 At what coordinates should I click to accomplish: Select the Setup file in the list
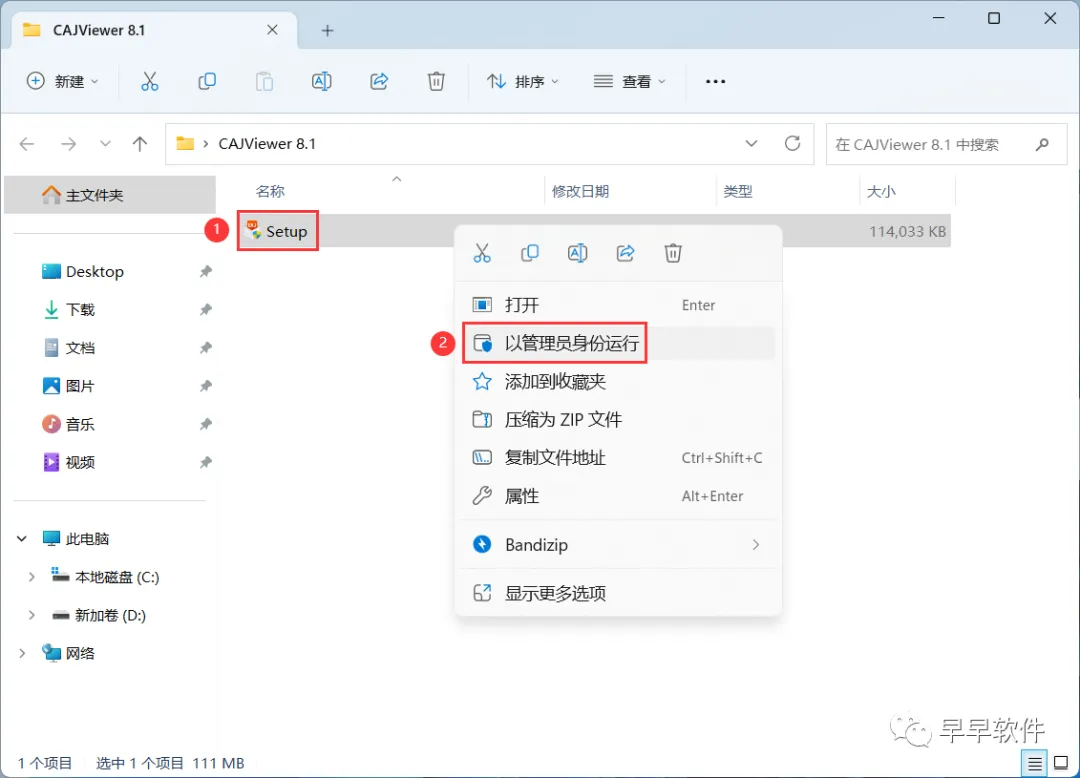(x=277, y=231)
